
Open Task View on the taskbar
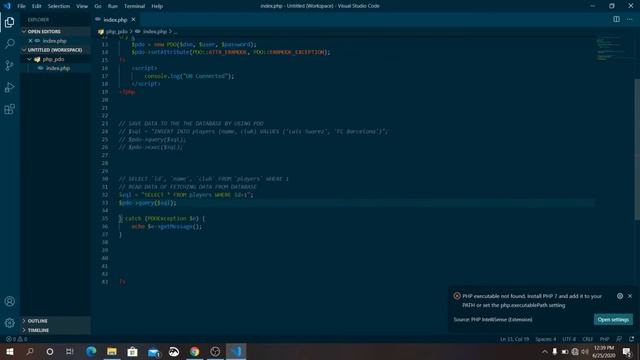pyautogui.click(x=70, y=351)
